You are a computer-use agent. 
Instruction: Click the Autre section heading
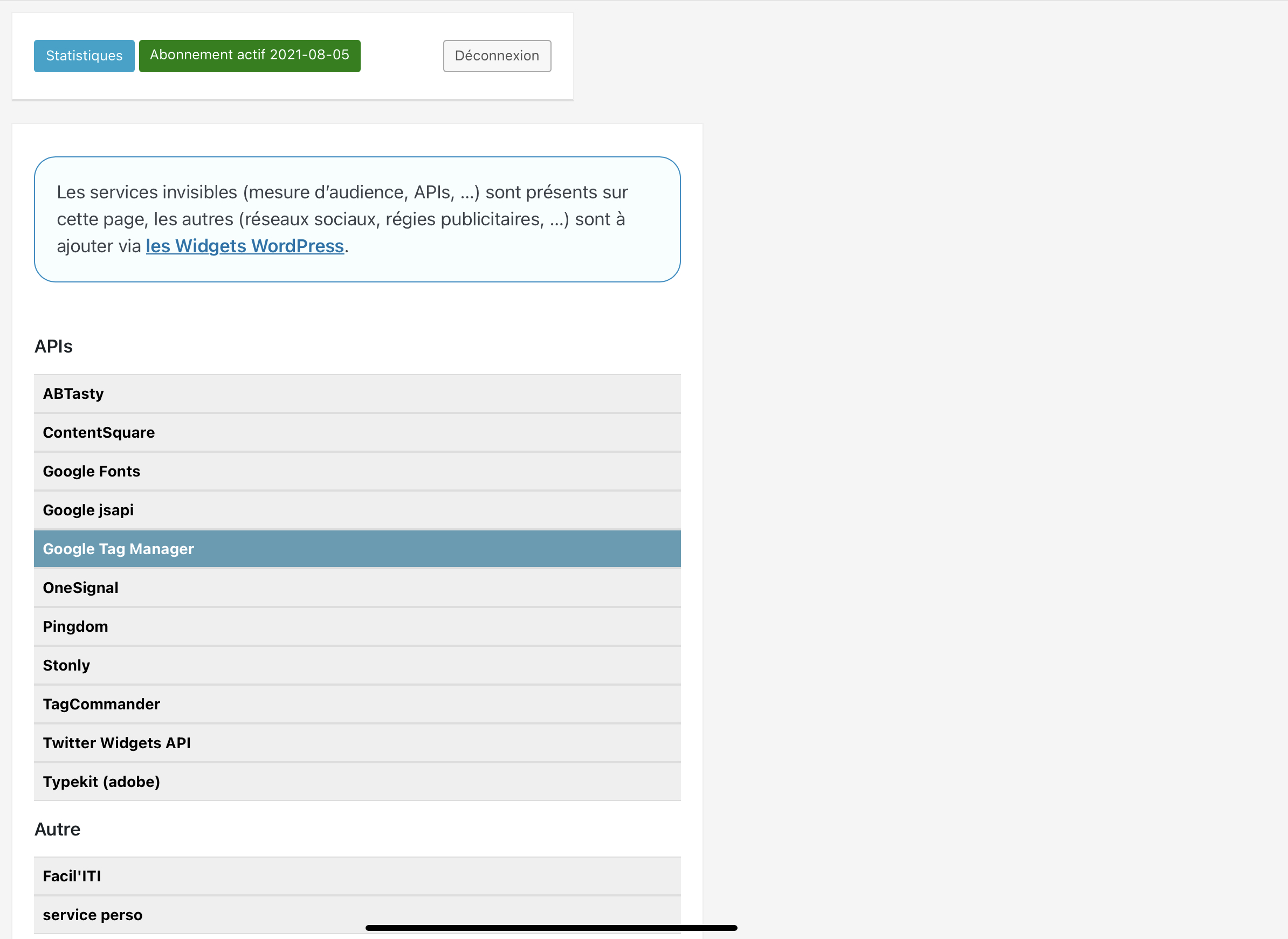click(57, 829)
